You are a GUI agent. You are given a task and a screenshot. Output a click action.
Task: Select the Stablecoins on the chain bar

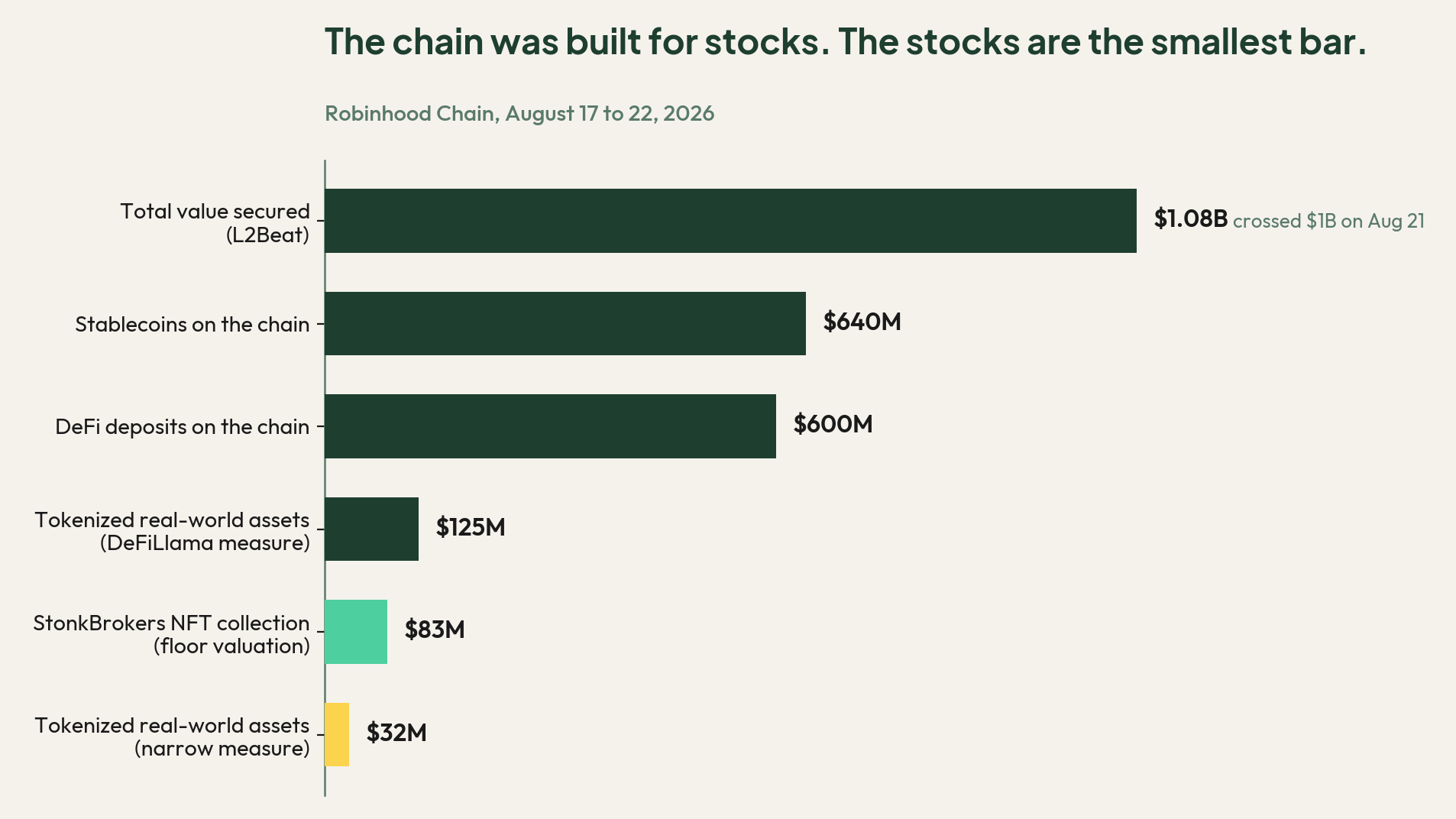(565, 323)
